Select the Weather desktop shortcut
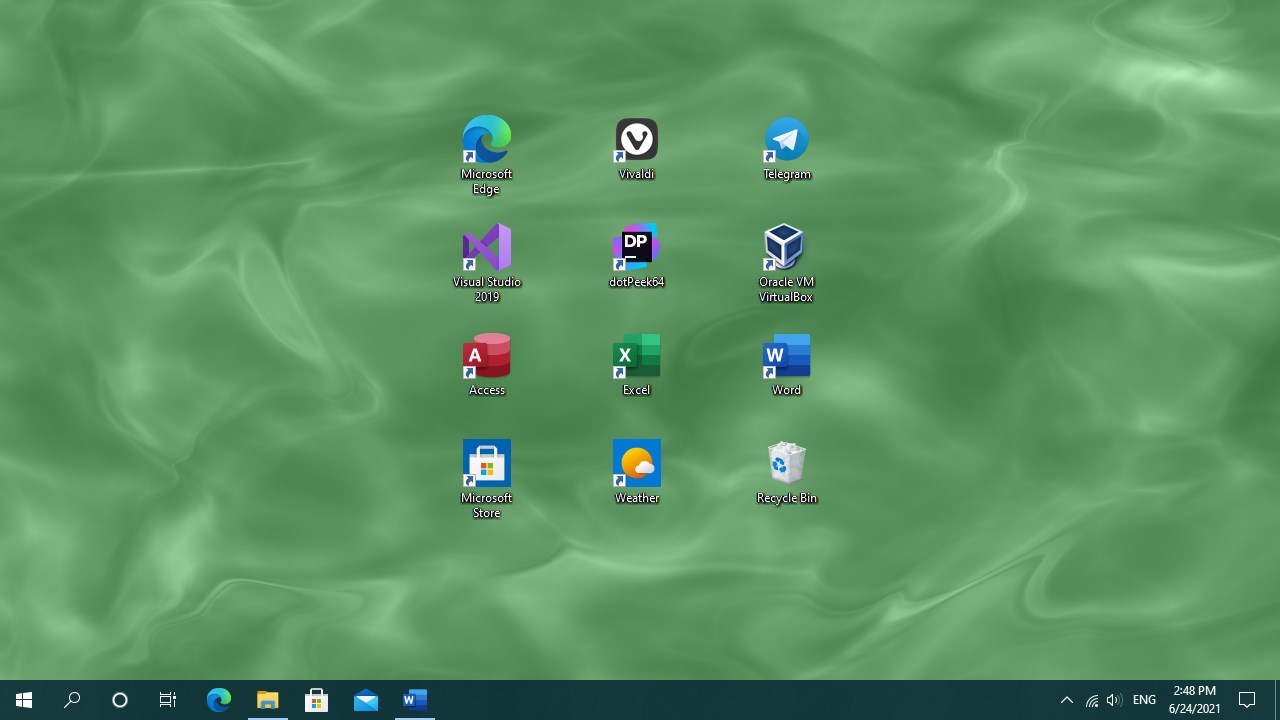Viewport: 1280px width, 720px height. tap(636, 472)
